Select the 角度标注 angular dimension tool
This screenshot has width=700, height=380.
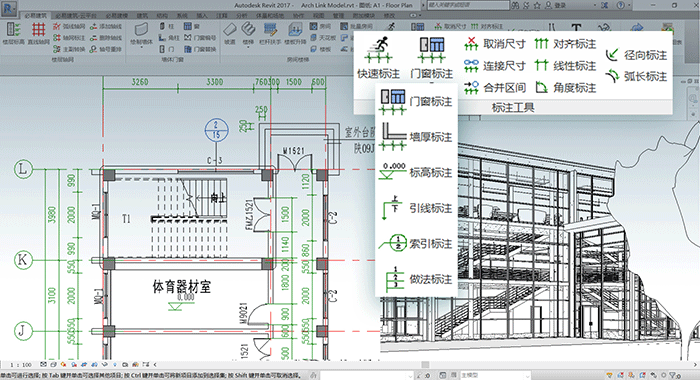pos(565,87)
